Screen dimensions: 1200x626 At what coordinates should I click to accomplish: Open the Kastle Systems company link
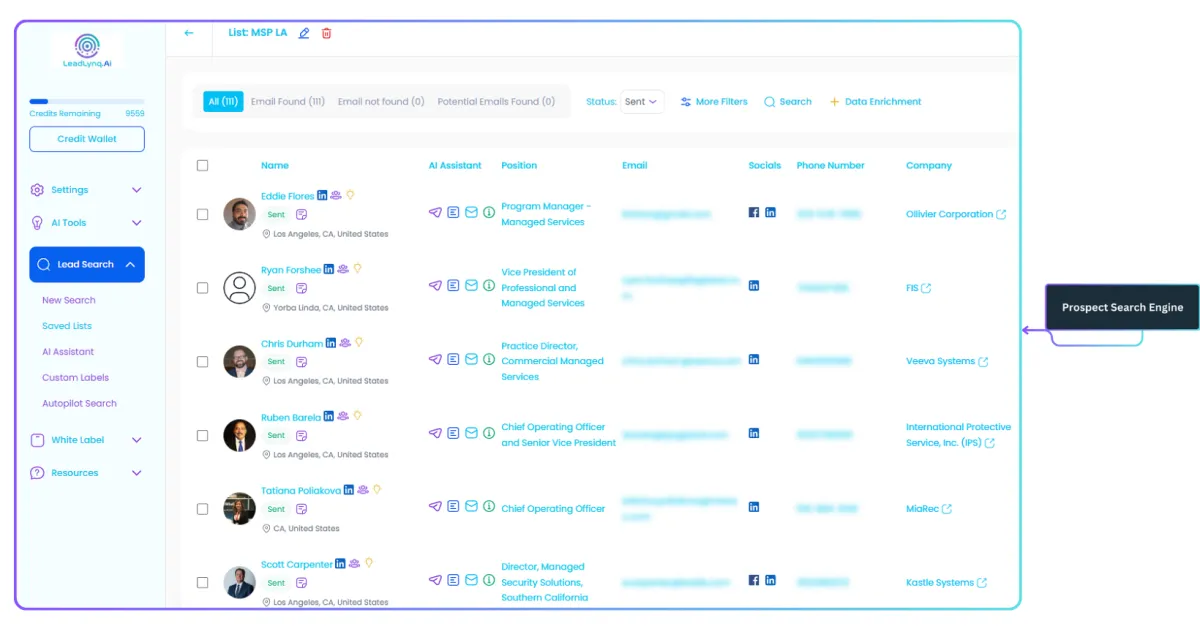point(940,582)
